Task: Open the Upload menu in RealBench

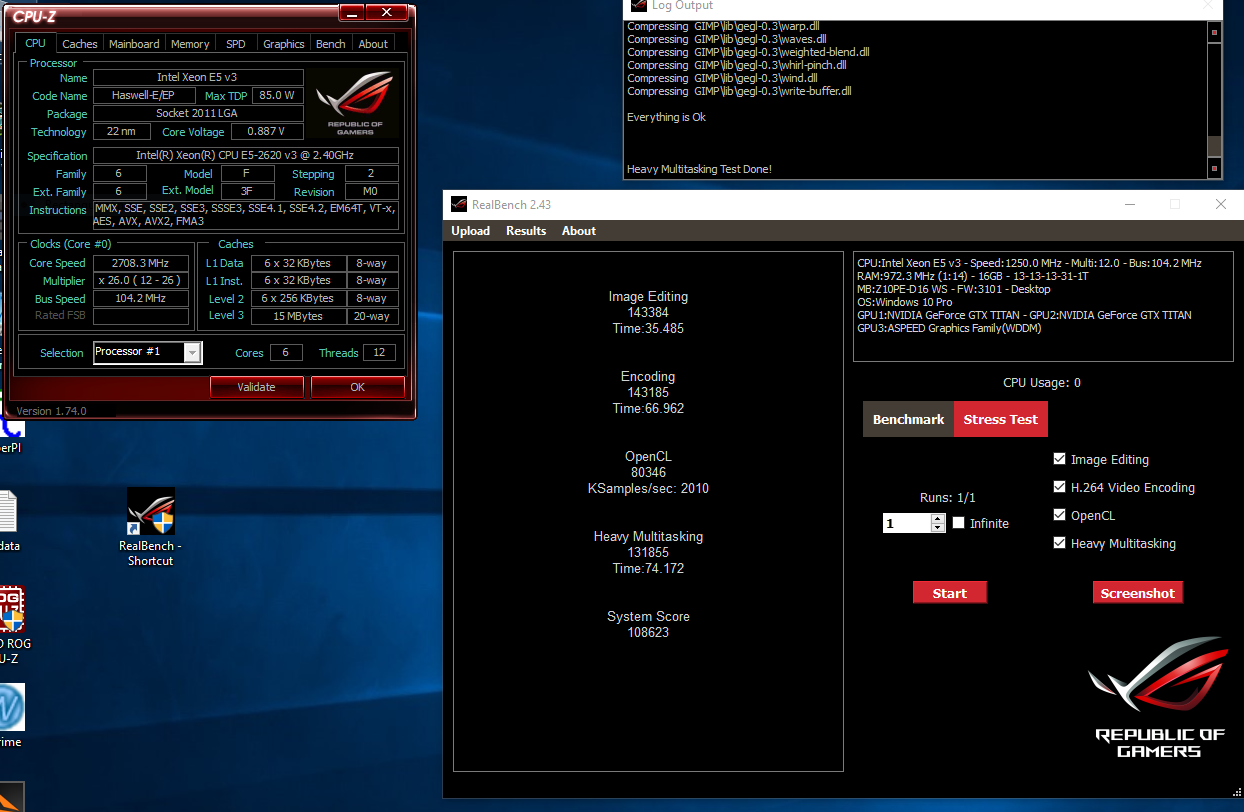Action: coord(470,231)
